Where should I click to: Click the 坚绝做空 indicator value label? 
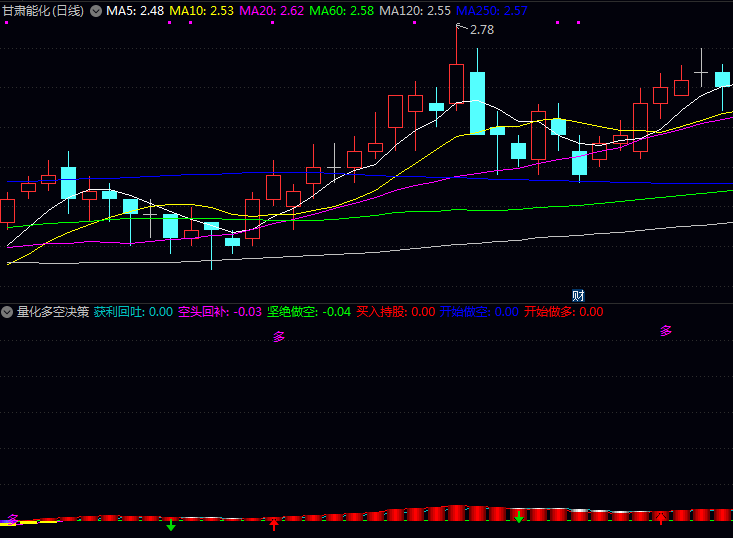(x=308, y=312)
